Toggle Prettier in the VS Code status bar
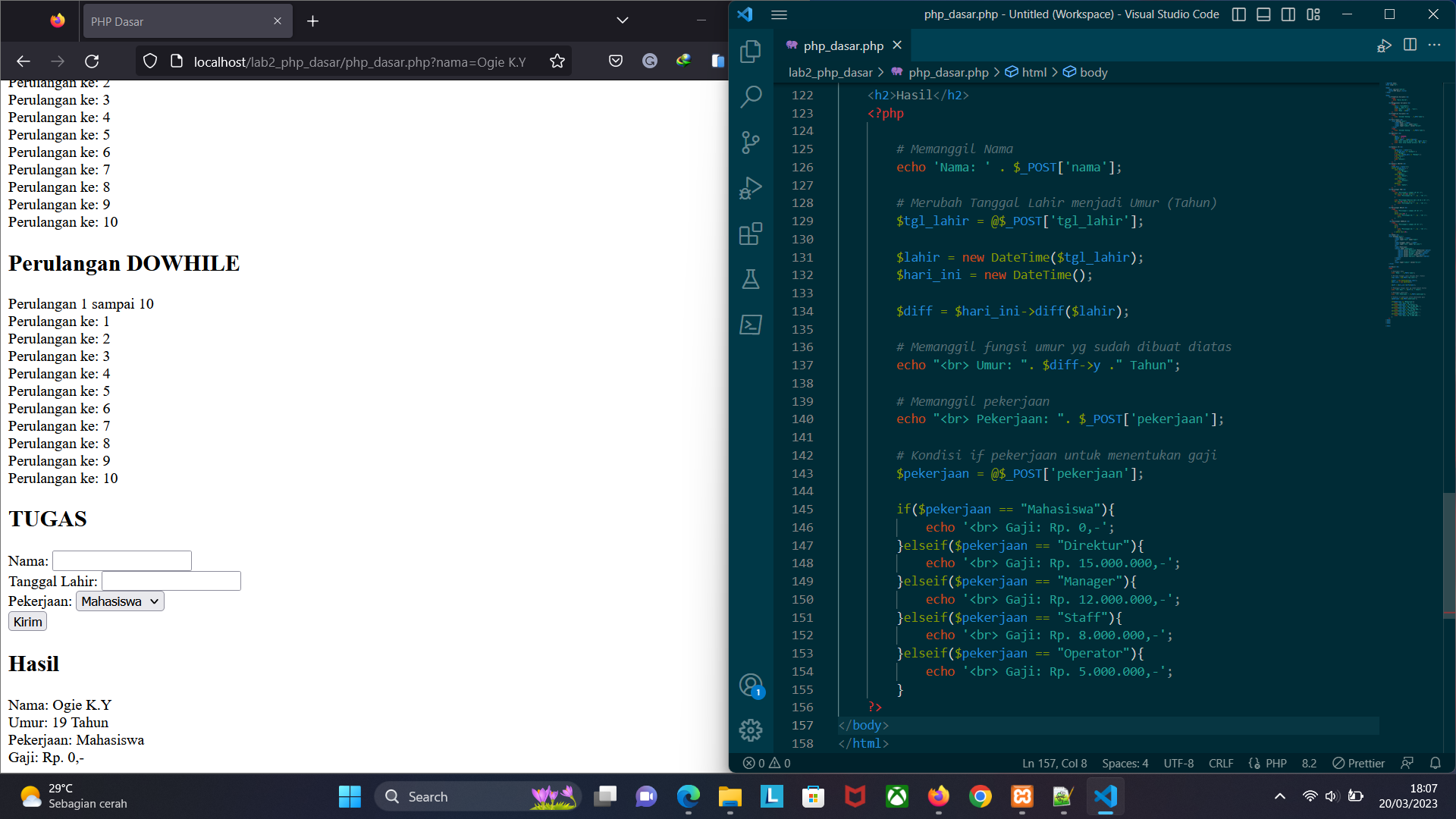Viewport: 1456px width, 819px height. (1357, 763)
